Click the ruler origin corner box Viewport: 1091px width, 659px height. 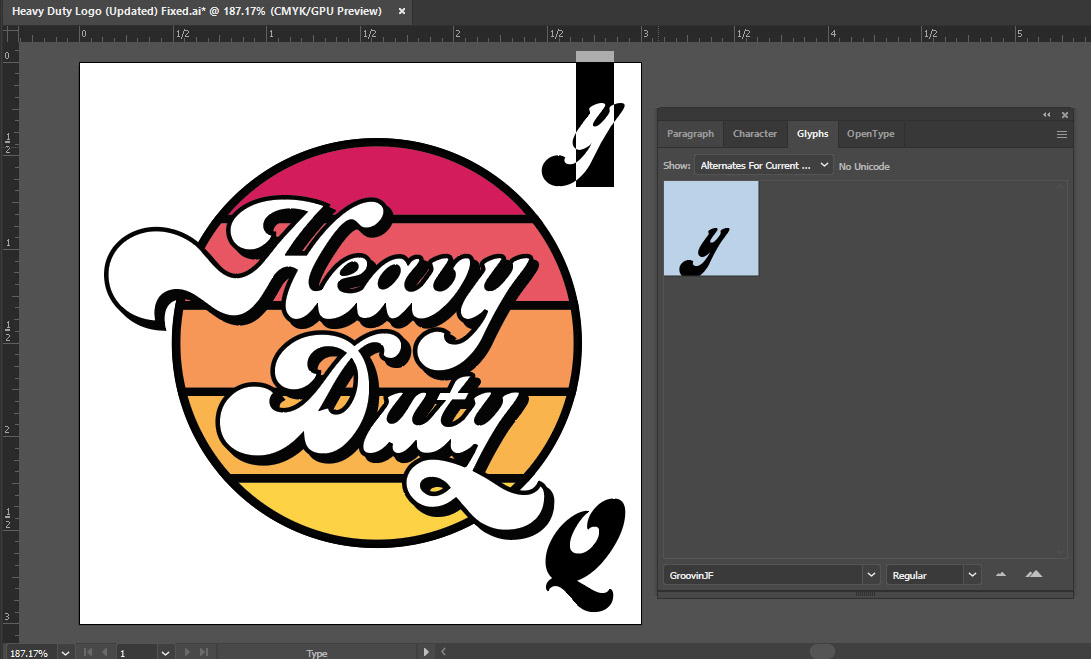tap(10, 34)
